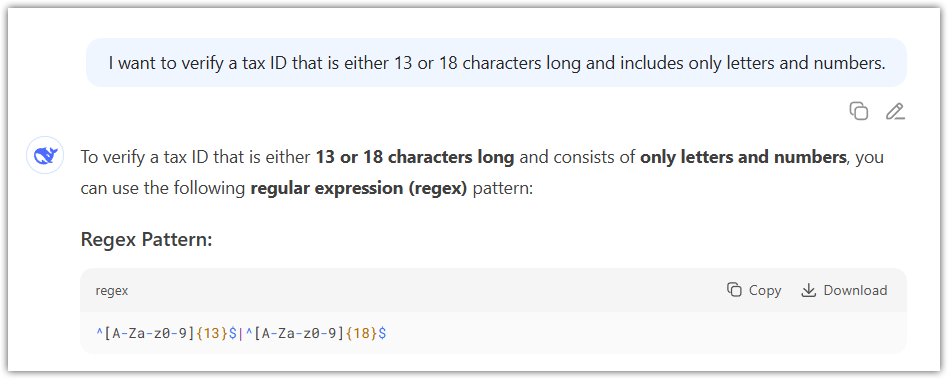948x379 pixels.
Task: Copy the user message using copy icon
Action: tap(859, 111)
